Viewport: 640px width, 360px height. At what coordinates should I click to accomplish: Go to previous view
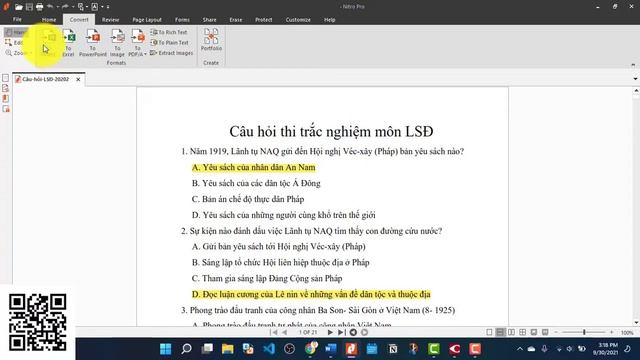click(x=353, y=332)
